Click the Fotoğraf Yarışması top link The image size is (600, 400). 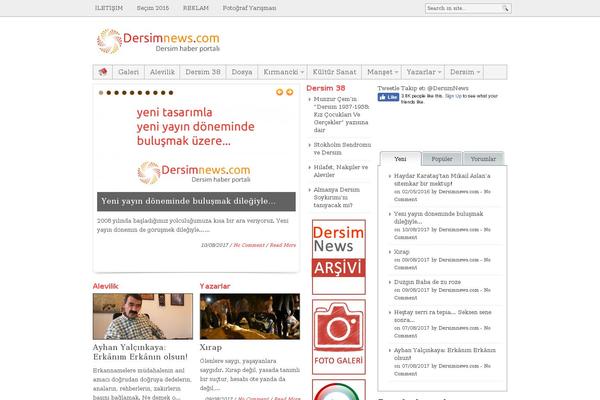249,8
